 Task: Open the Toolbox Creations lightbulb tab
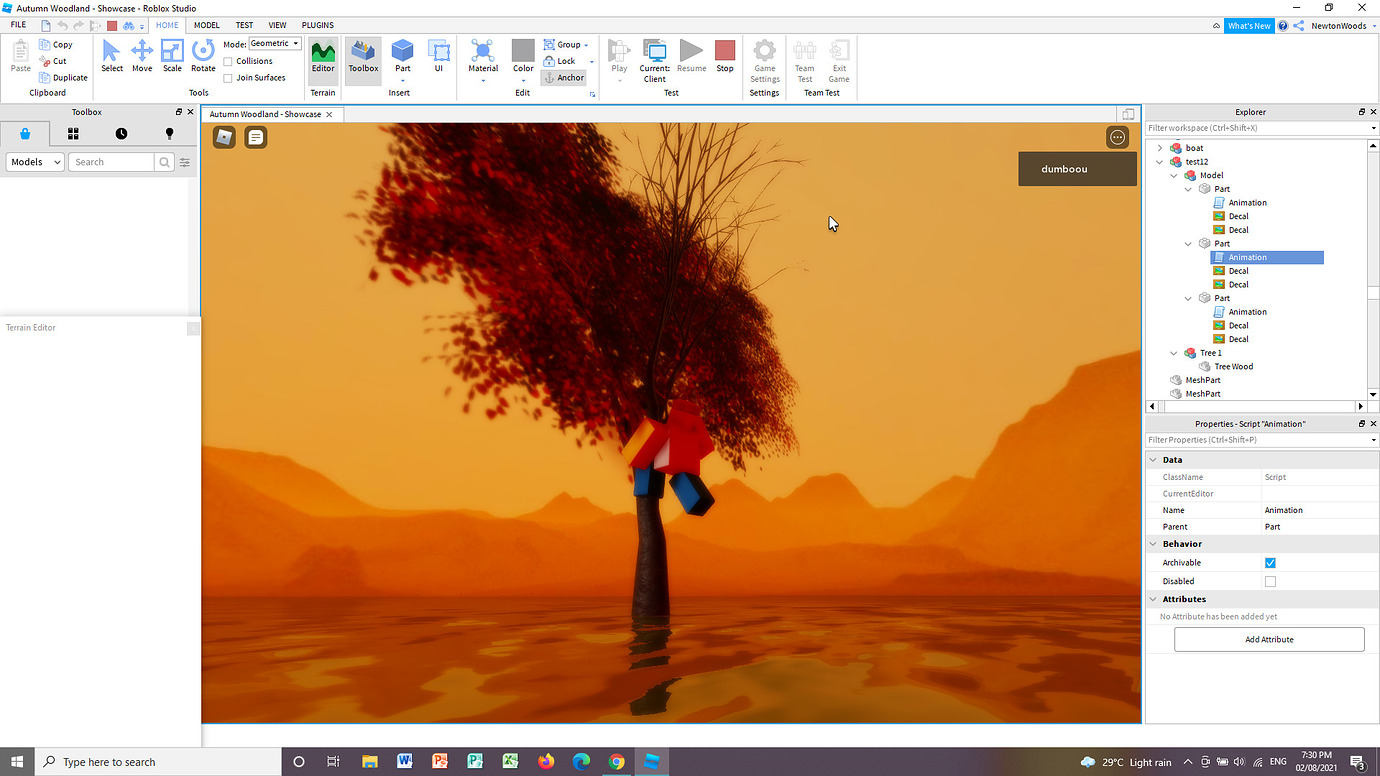169,134
